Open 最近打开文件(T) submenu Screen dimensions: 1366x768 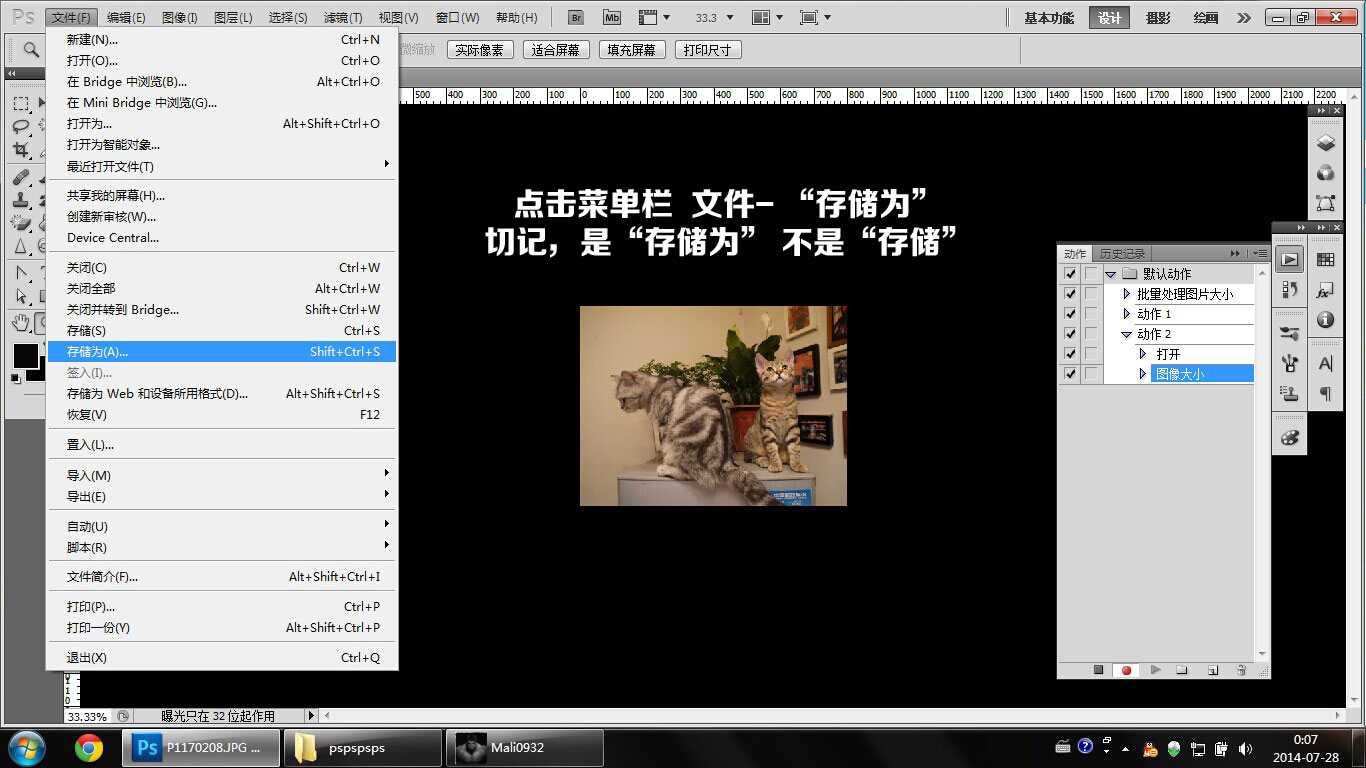point(222,166)
